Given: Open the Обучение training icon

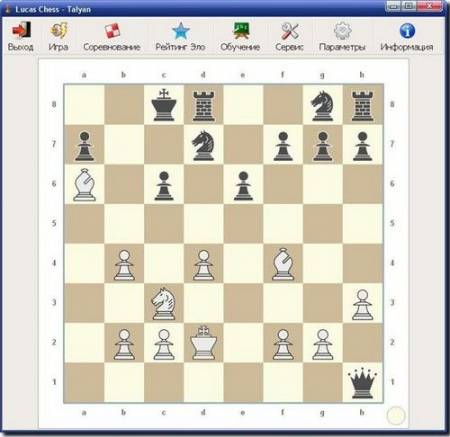Looking at the screenshot, I should coord(240,31).
